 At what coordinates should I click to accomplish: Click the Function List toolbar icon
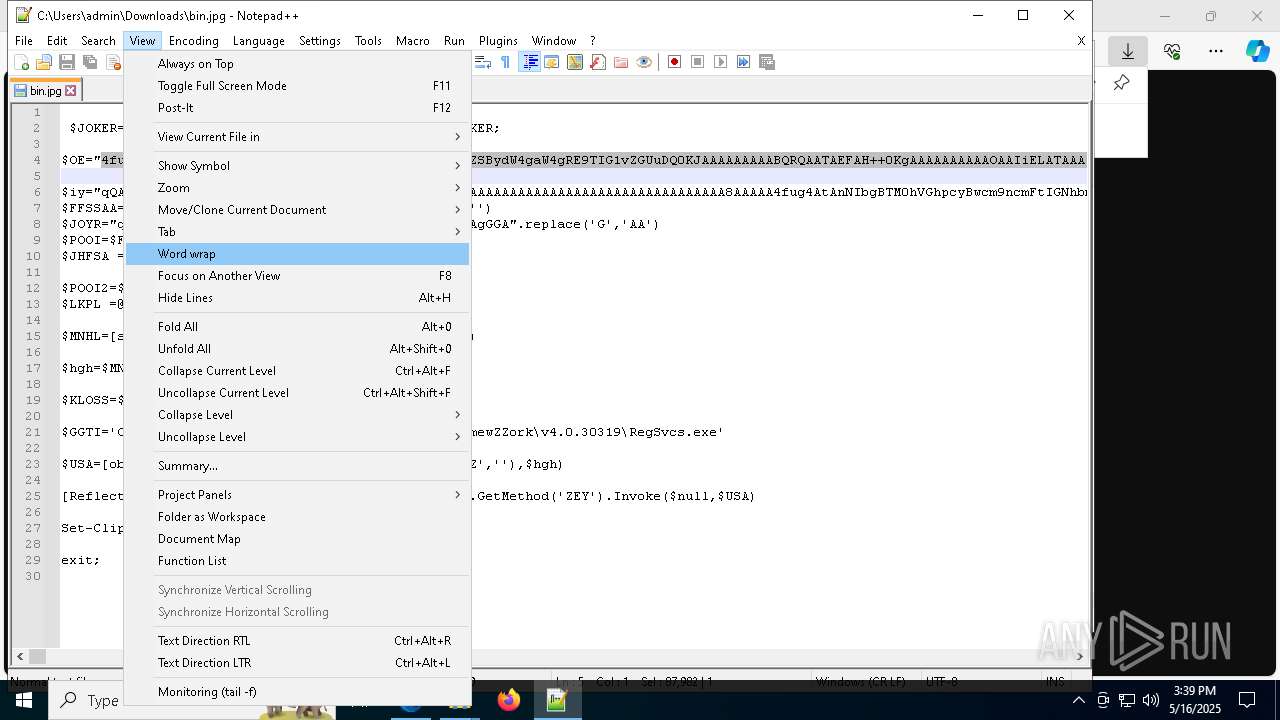pos(597,62)
